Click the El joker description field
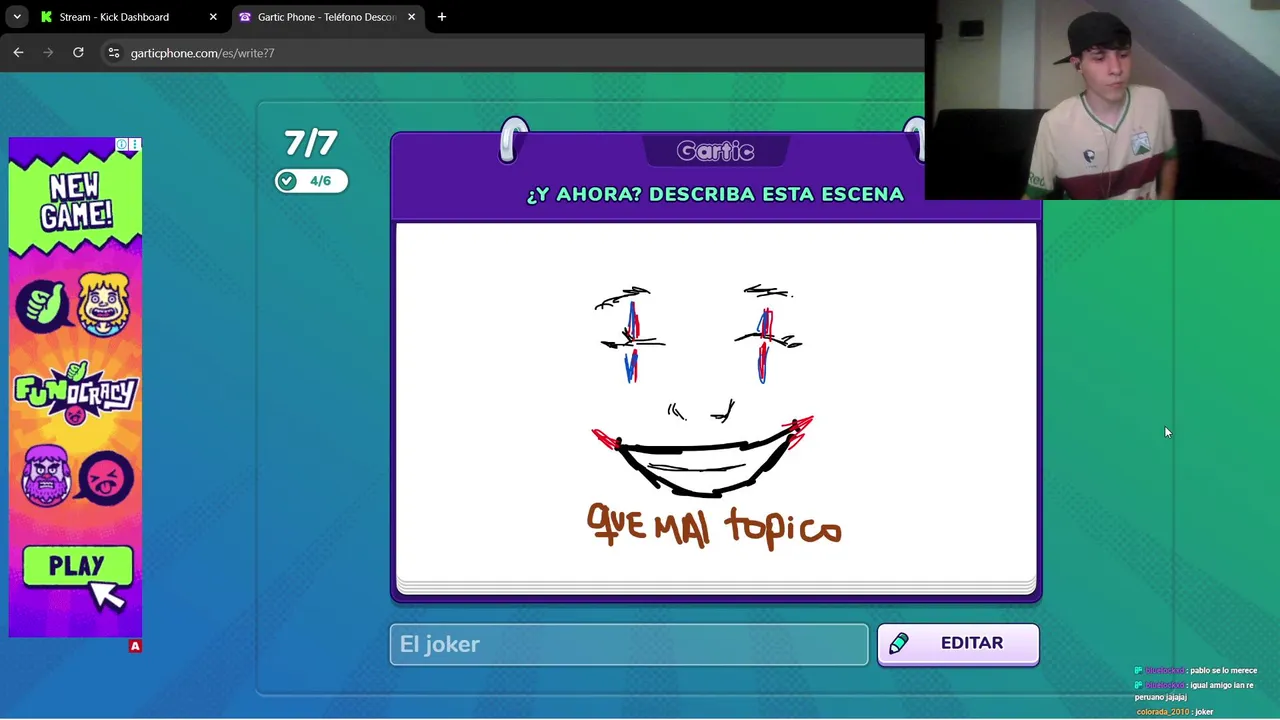Screen dimensions: 1280x720 (629, 644)
